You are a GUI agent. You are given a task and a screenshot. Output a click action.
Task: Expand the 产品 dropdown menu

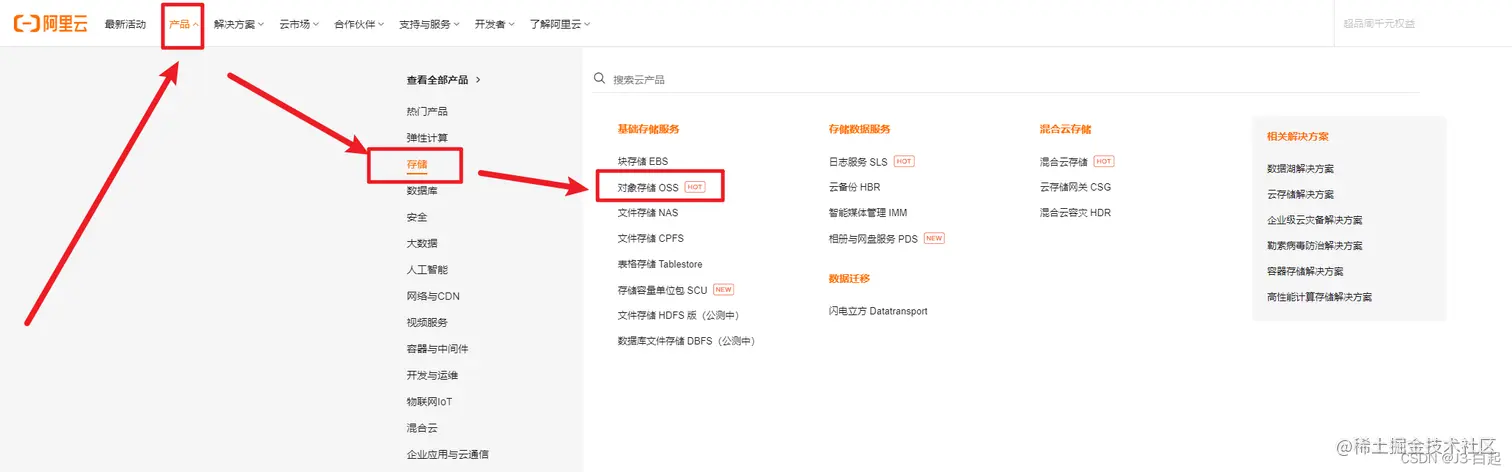[184, 24]
